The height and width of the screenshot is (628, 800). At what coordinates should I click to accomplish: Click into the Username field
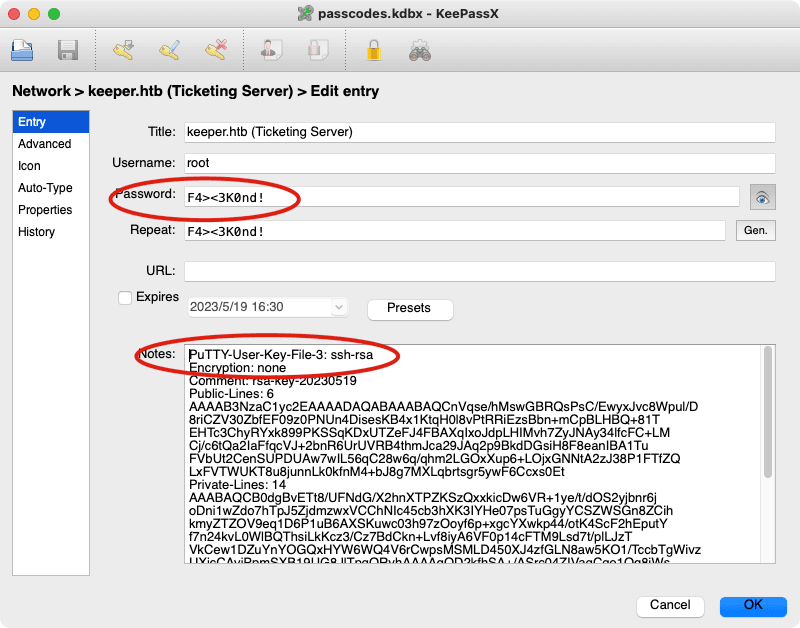pyautogui.click(x=480, y=163)
